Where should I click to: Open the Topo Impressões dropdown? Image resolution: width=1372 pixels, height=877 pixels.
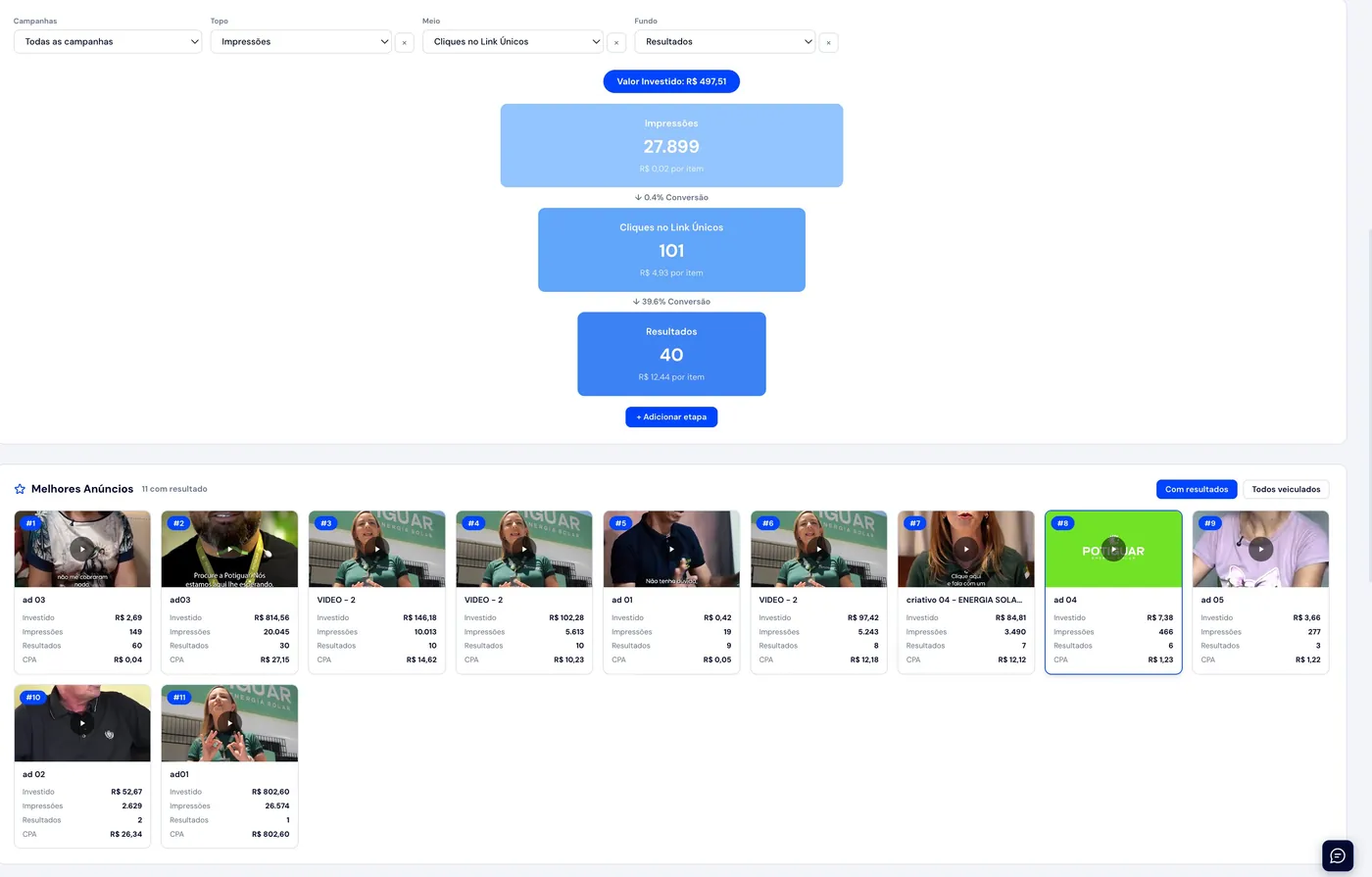[301, 41]
